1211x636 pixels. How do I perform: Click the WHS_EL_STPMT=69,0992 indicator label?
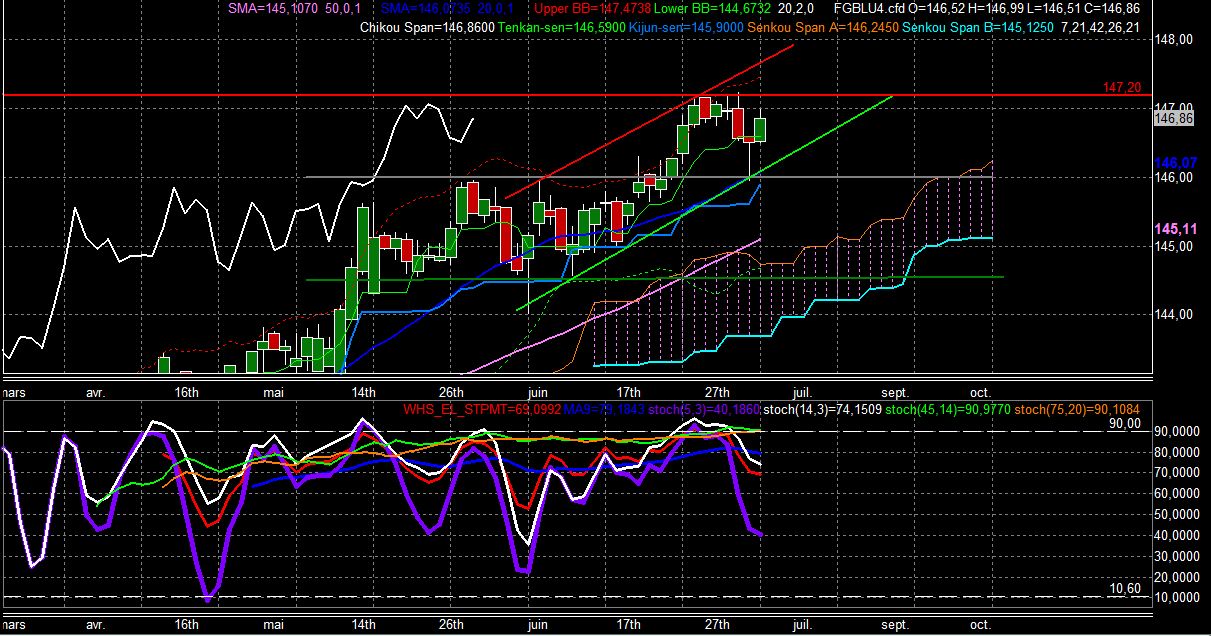pos(482,409)
